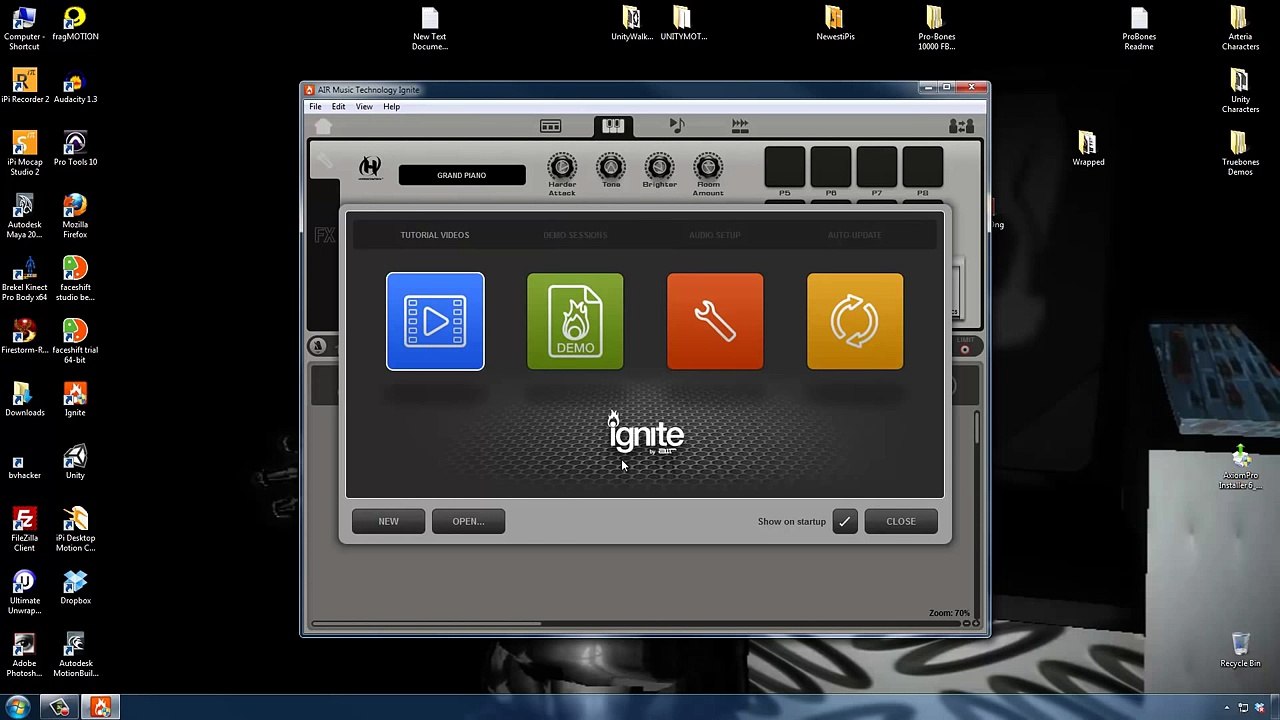Open the Edit menu
1280x720 pixels.
tap(339, 107)
